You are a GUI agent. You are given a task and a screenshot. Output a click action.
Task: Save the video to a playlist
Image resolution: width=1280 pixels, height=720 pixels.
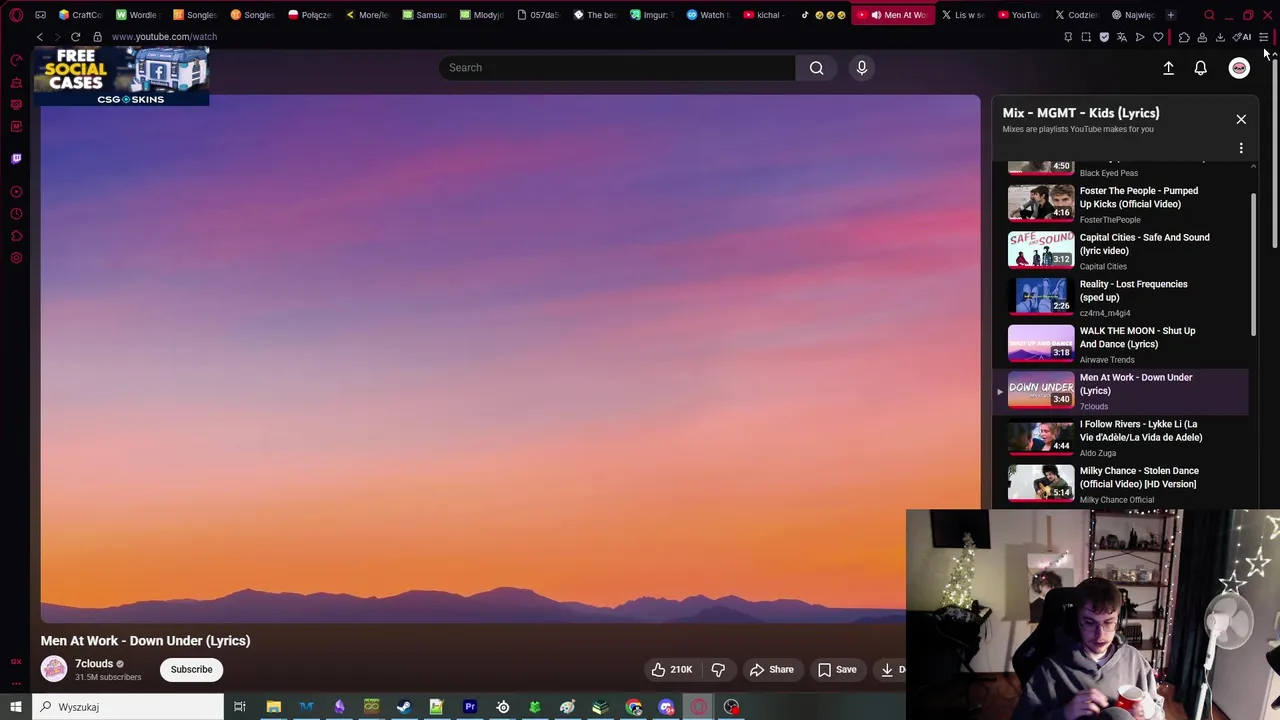click(837, 669)
